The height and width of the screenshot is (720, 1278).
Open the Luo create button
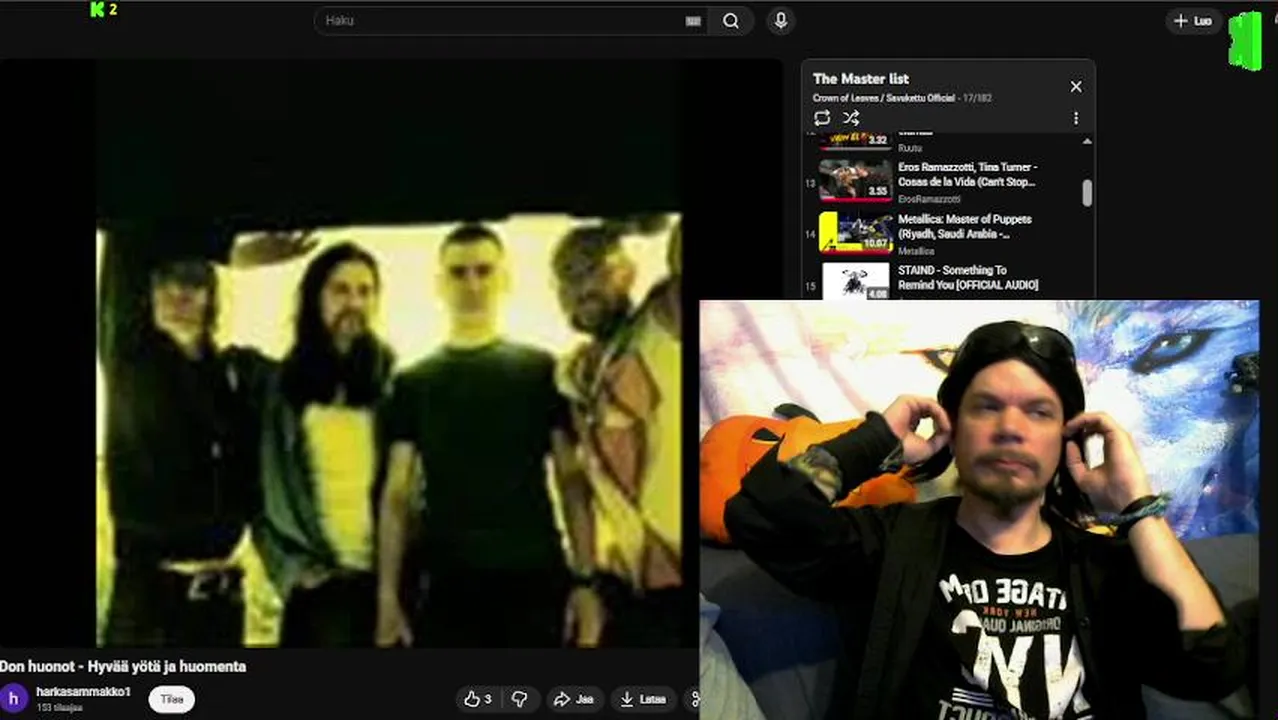[x=1193, y=21]
